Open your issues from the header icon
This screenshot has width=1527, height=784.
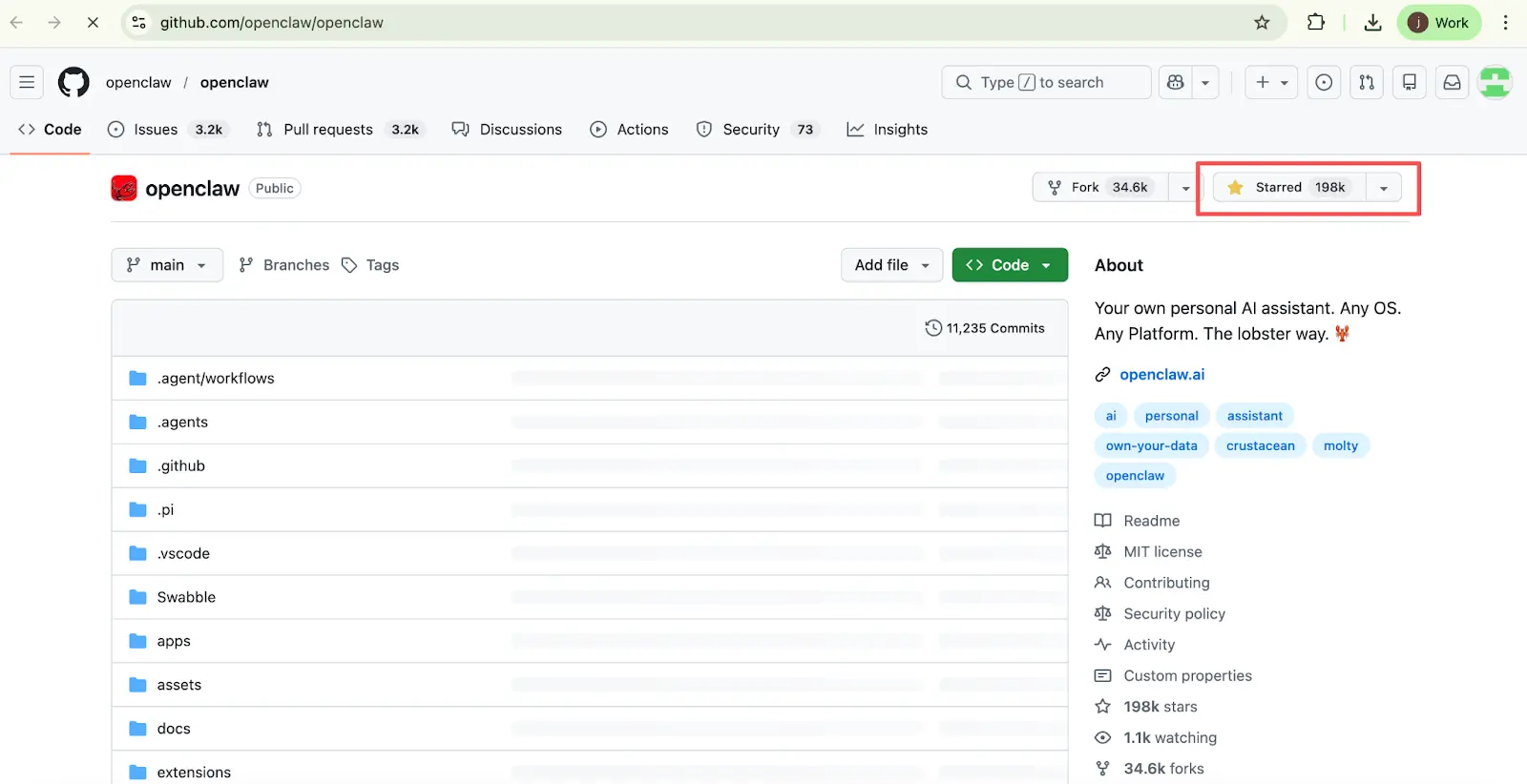[x=1324, y=82]
